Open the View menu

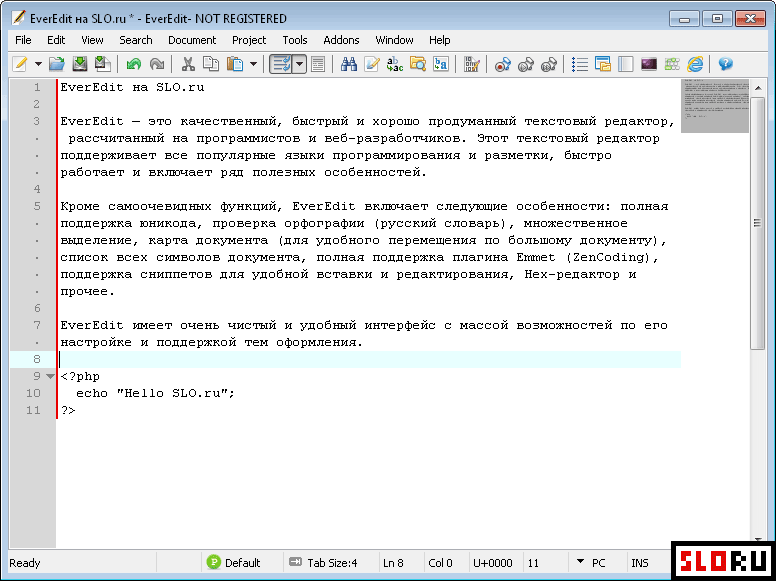point(92,40)
